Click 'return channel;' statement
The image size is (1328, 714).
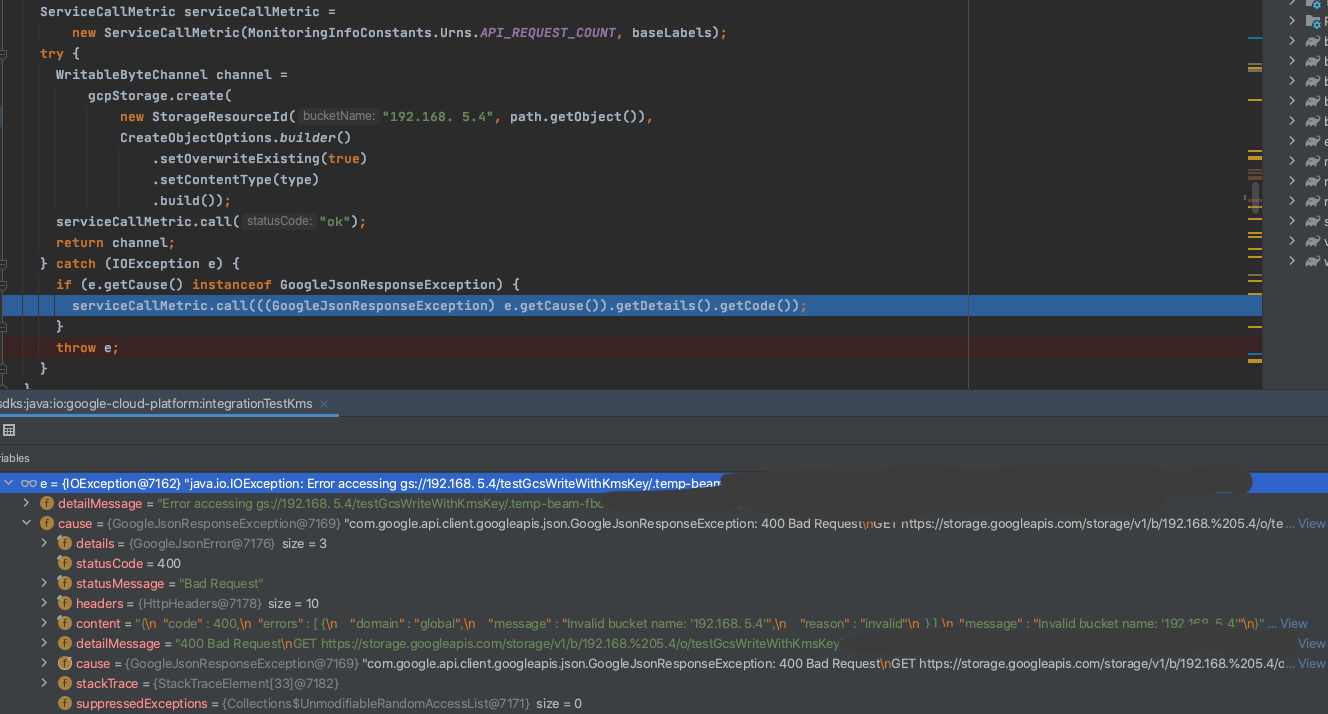click(x=115, y=242)
